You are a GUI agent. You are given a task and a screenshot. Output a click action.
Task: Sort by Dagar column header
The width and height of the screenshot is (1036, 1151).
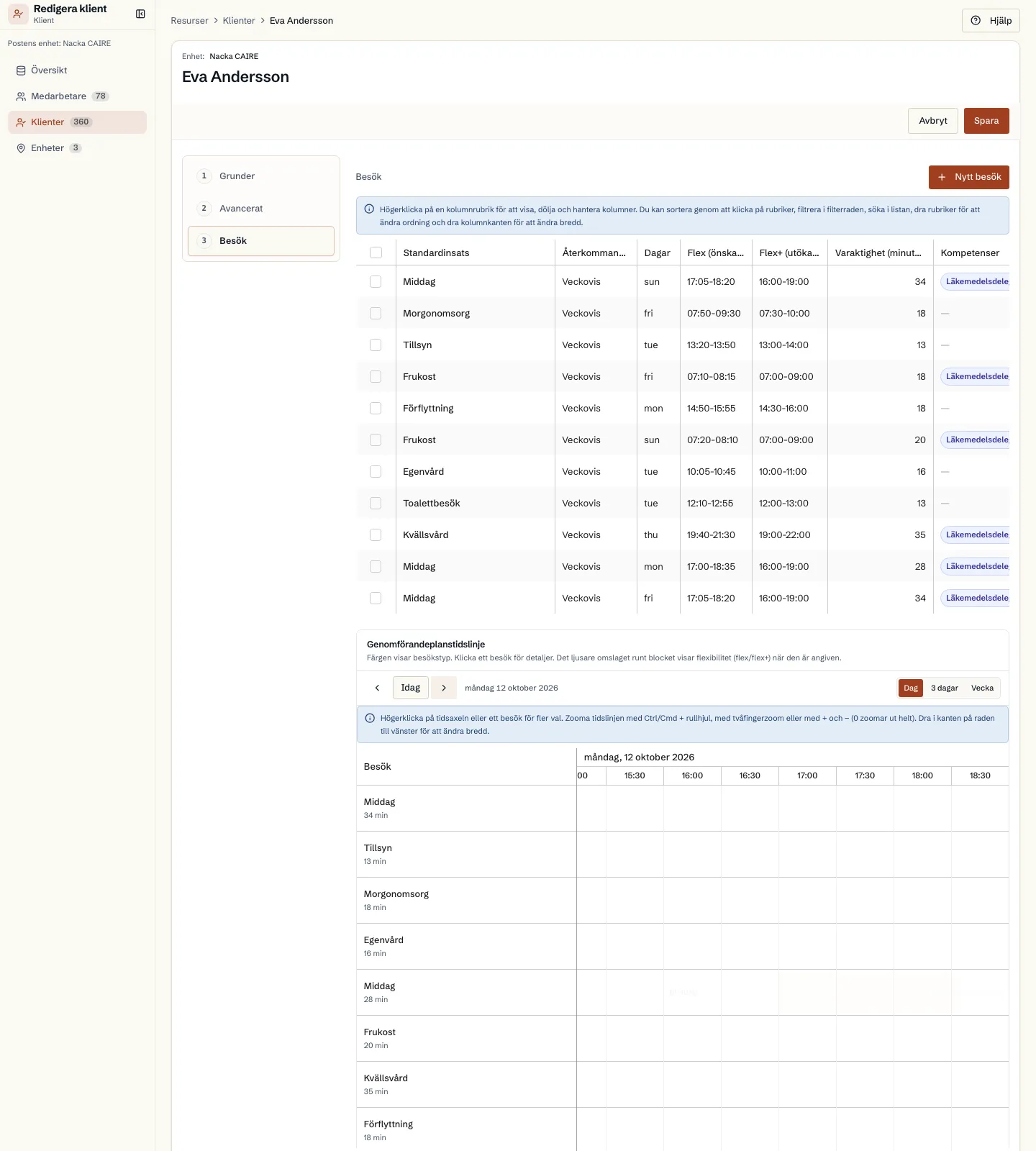click(x=658, y=253)
